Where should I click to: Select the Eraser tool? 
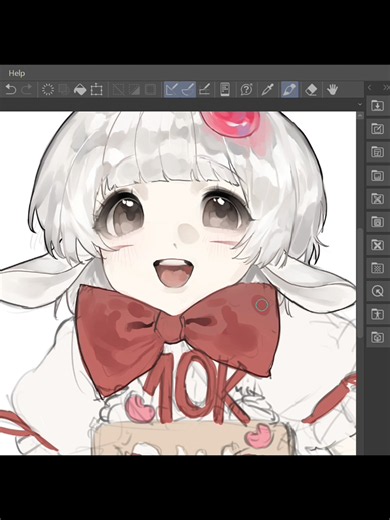click(x=311, y=89)
